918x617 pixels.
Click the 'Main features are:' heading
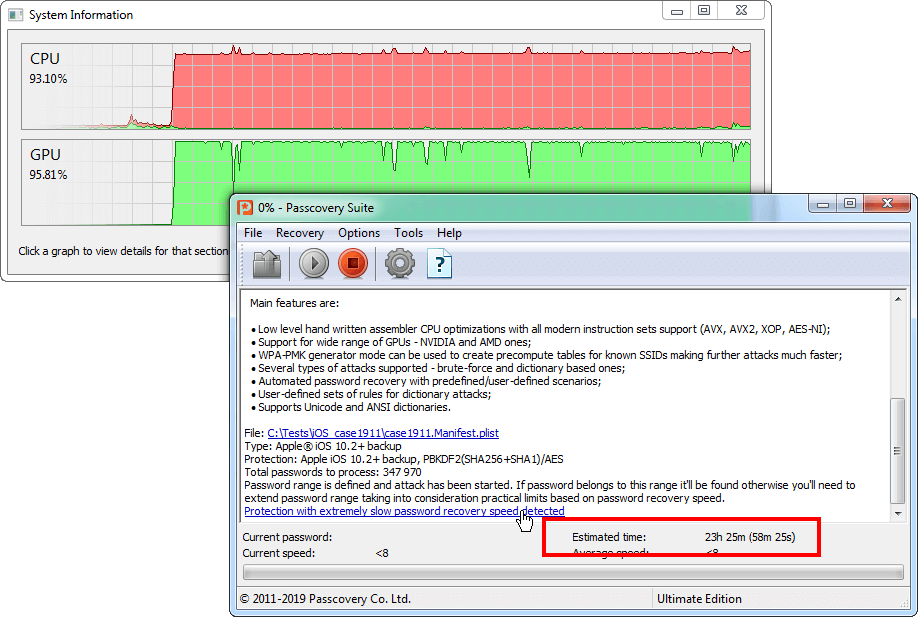pos(294,303)
